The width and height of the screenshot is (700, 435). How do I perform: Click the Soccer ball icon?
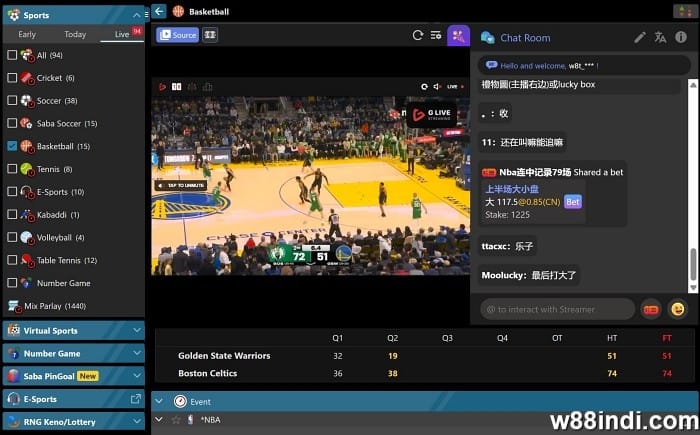tap(27, 100)
